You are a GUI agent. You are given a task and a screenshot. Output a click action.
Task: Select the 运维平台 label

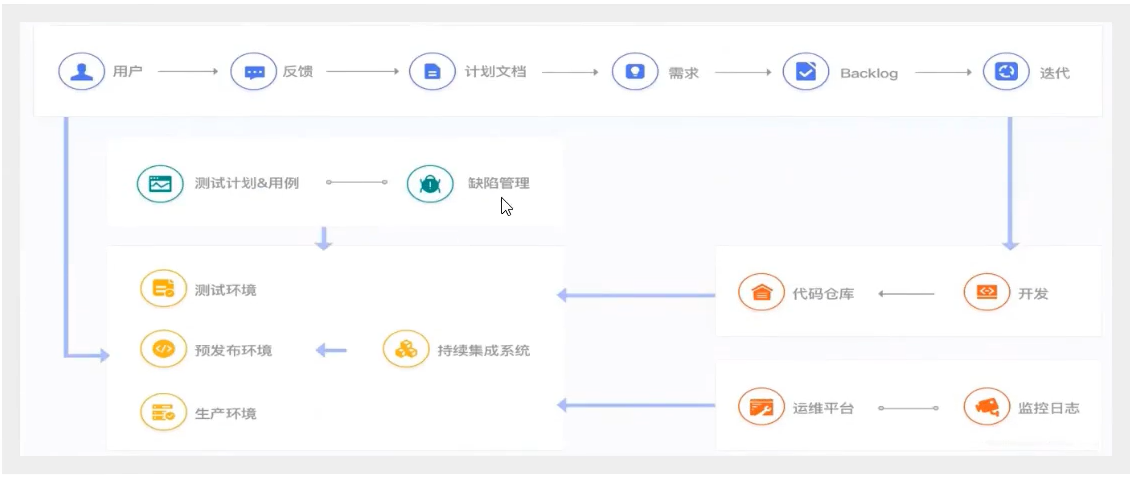823,408
